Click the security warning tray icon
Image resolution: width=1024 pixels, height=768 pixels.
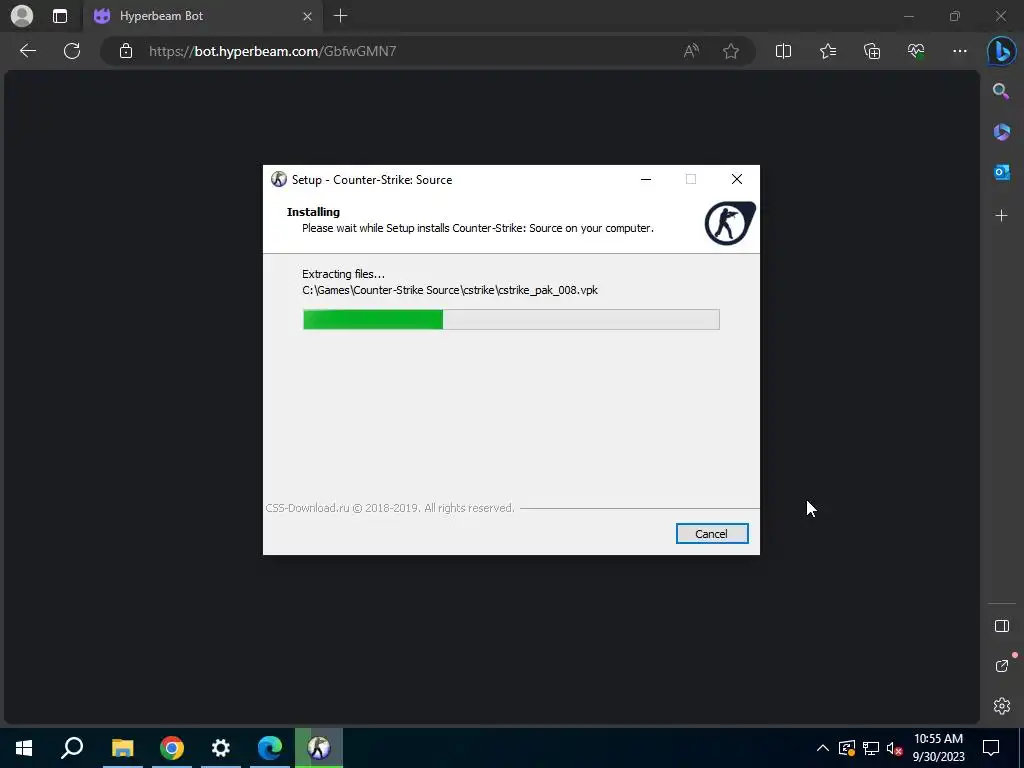(847, 748)
